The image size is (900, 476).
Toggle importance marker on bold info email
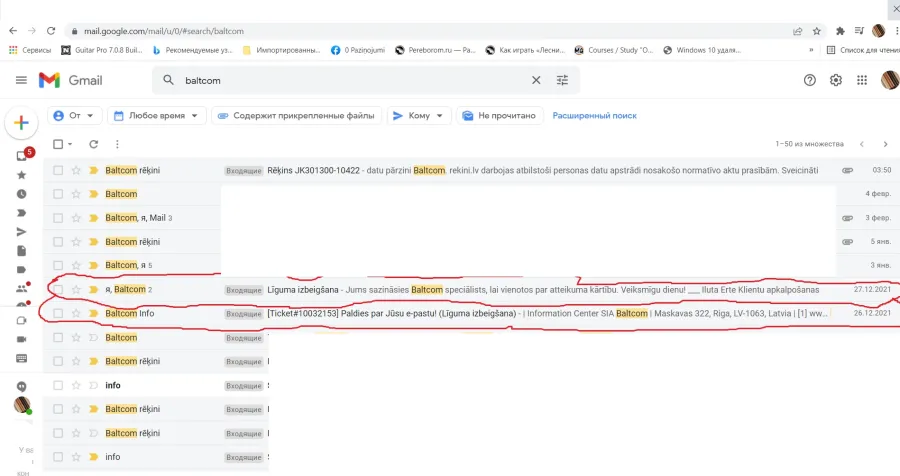(94, 385)
